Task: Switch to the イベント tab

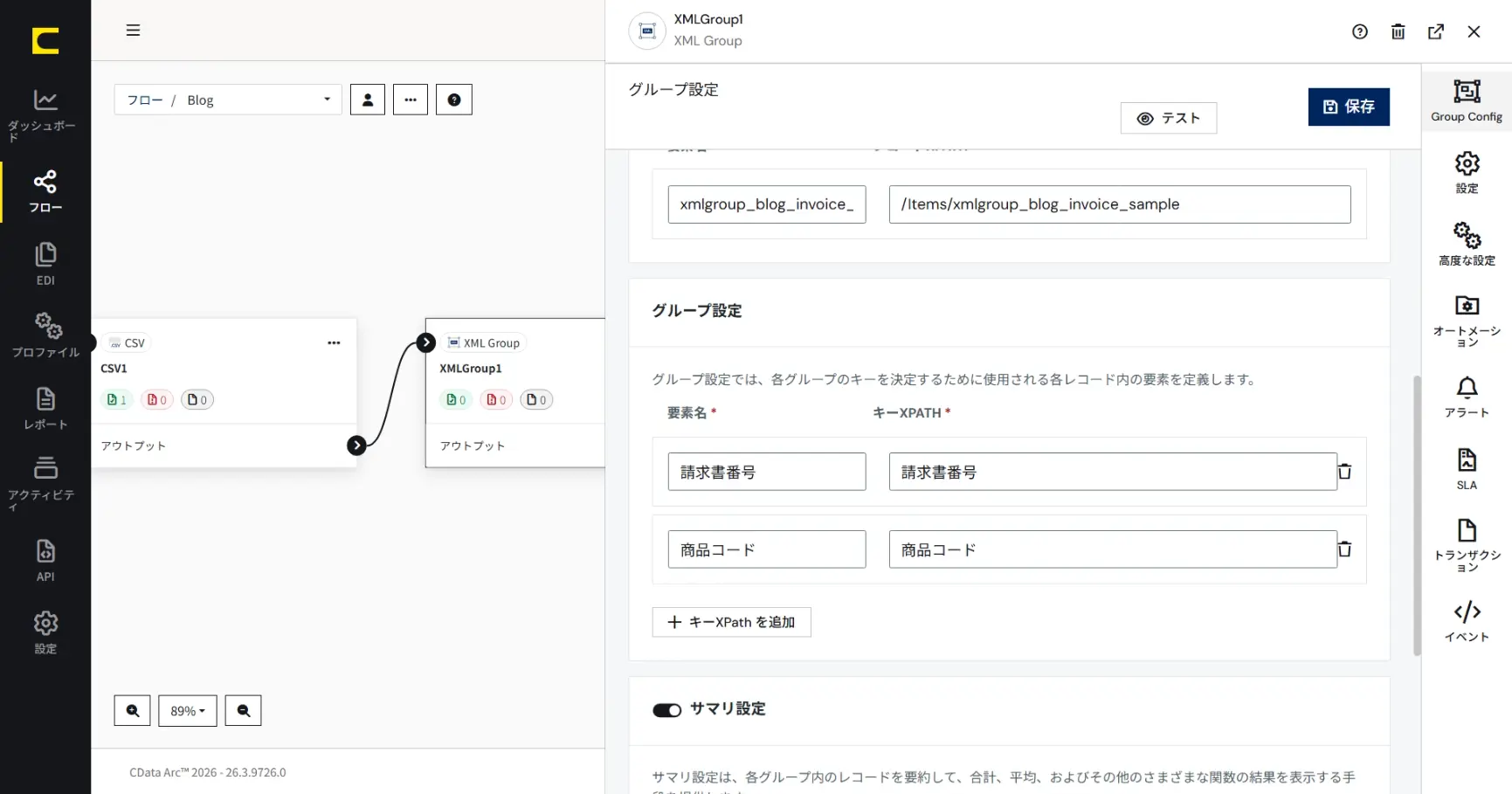Action: (x=1467, y=621)
